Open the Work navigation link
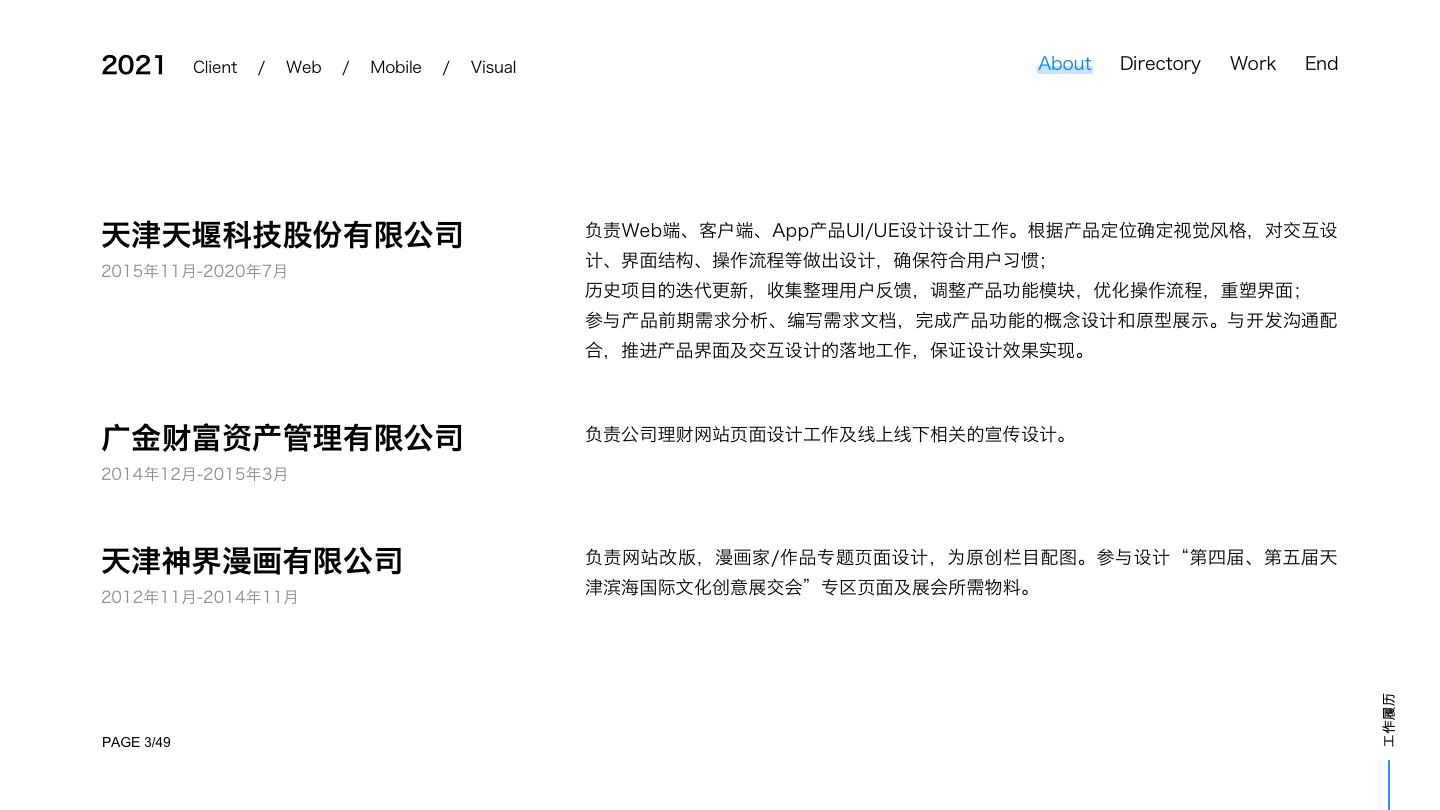The width and height of the screenshot is (1440, 810). 1253,63
